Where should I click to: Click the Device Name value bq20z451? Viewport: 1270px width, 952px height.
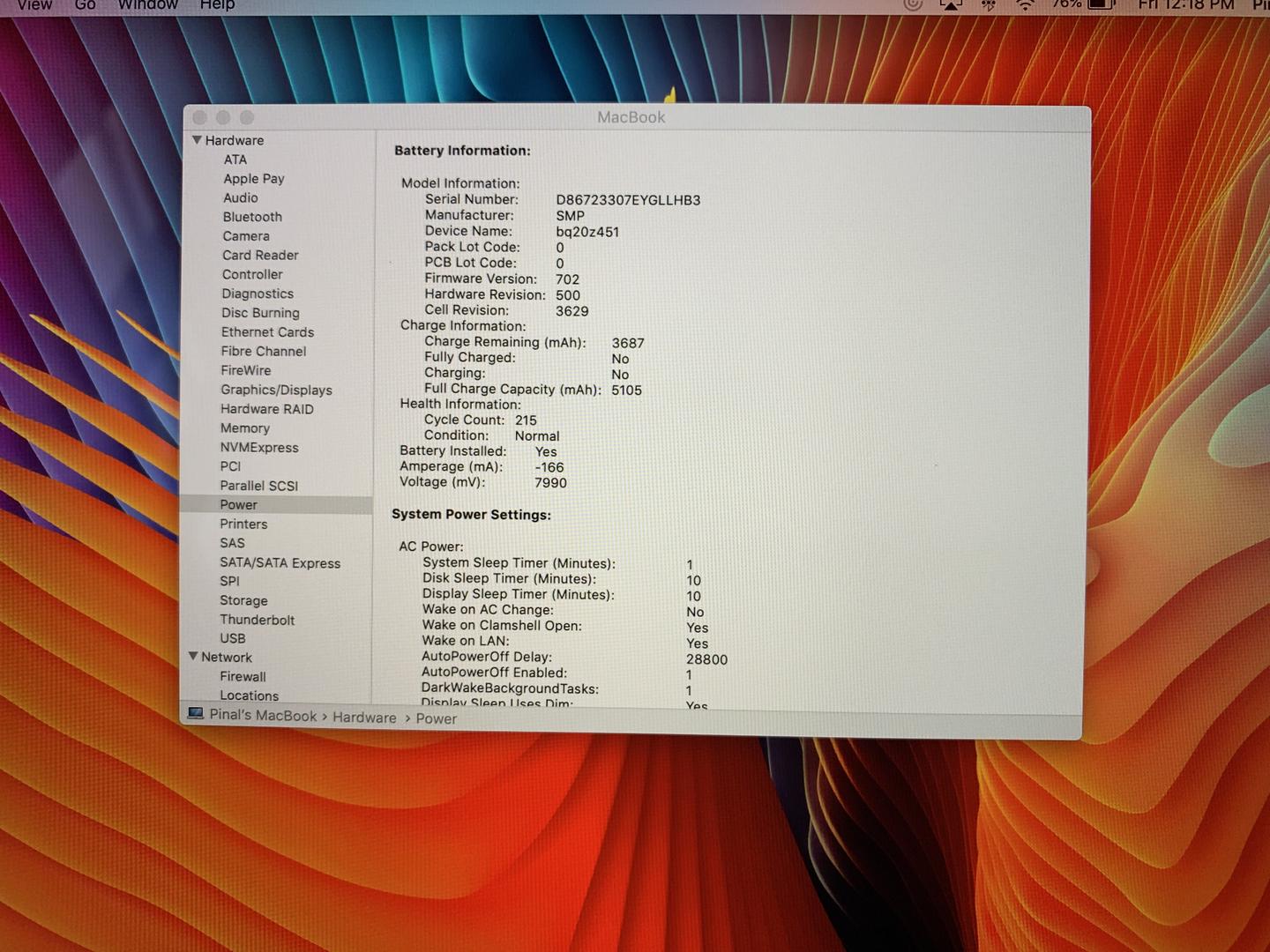tap(587, 233)
